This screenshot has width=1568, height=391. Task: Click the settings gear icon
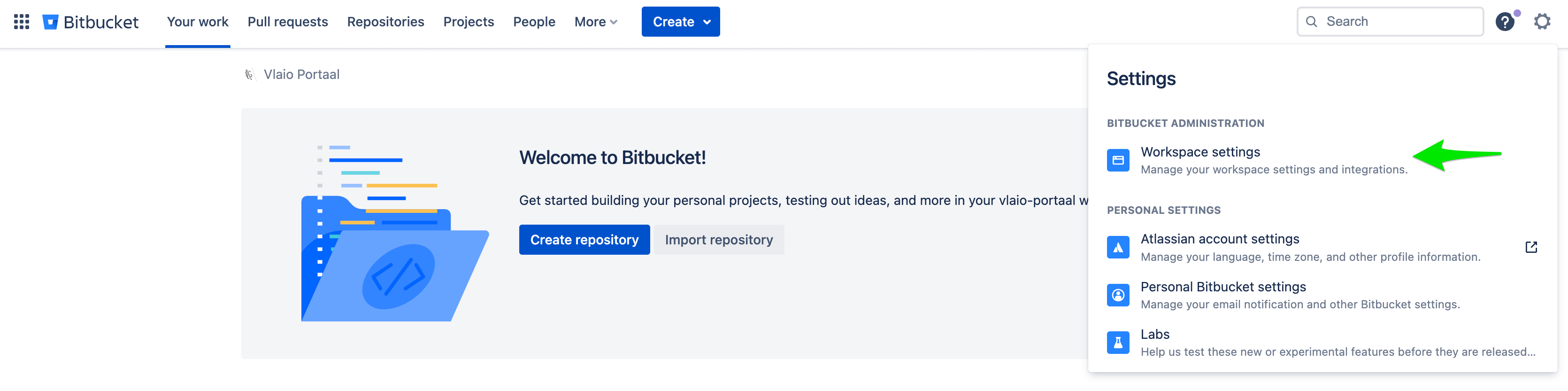click(x=1541, y=22)
